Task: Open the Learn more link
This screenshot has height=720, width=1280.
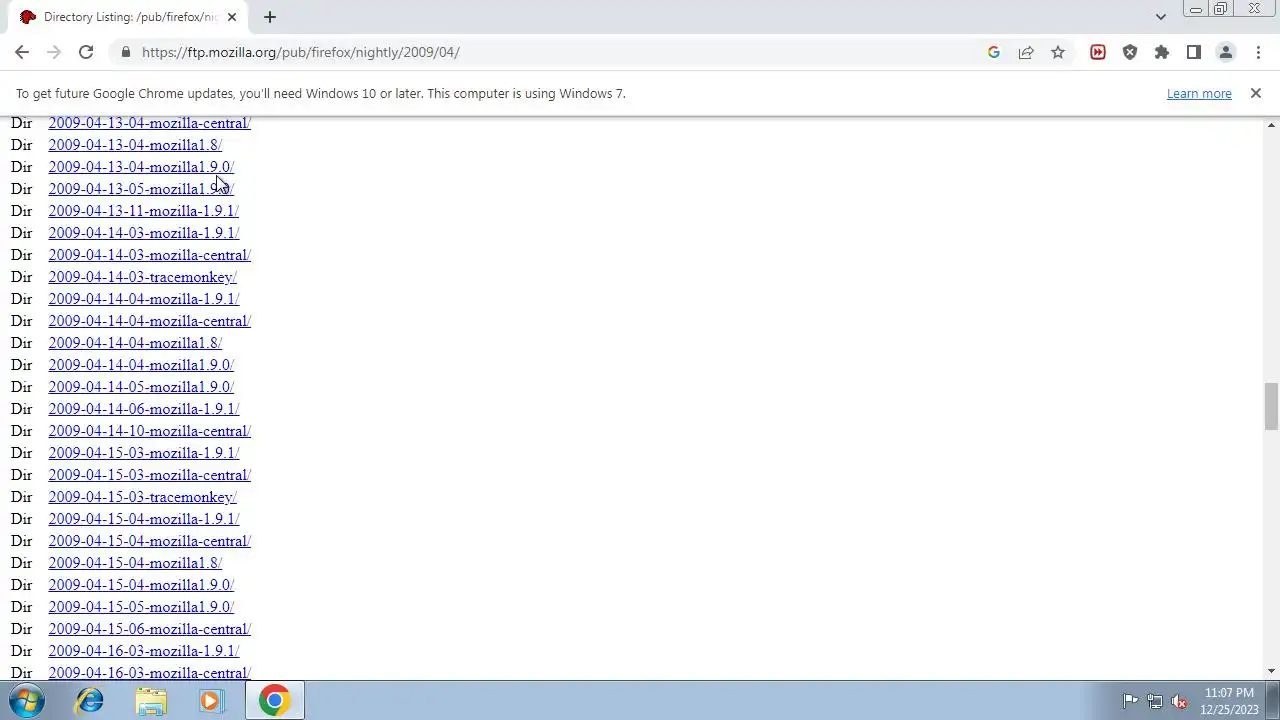Action: click(1199, 93)
